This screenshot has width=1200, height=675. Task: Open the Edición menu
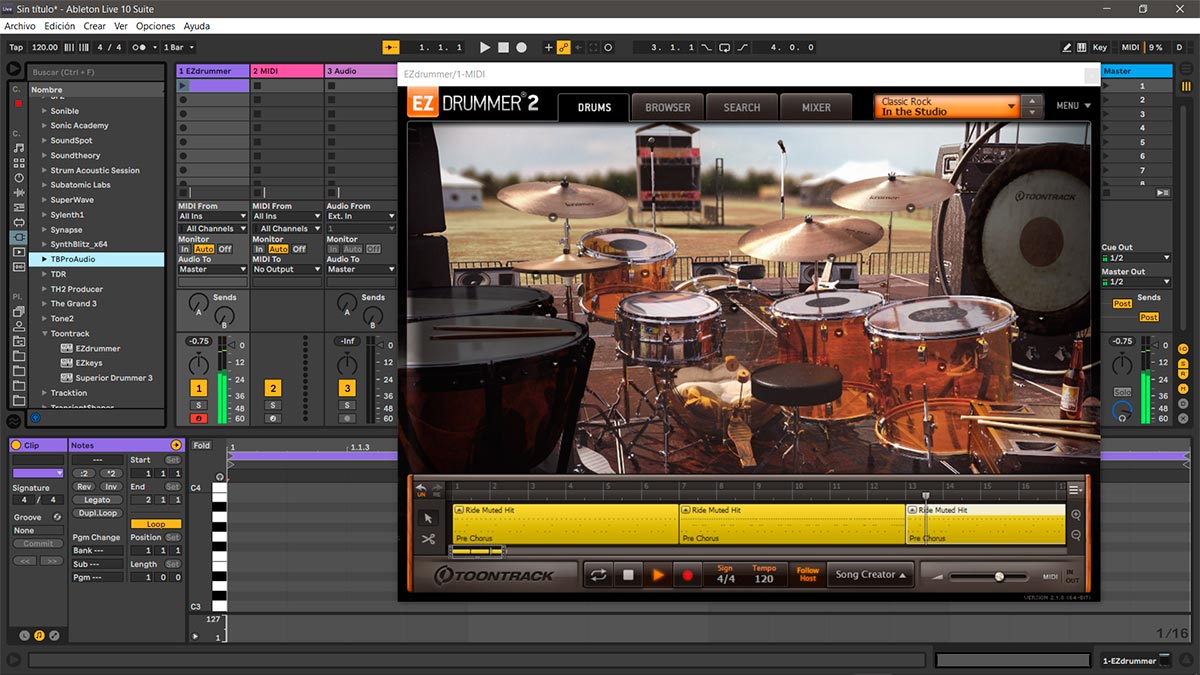(60, 26)
